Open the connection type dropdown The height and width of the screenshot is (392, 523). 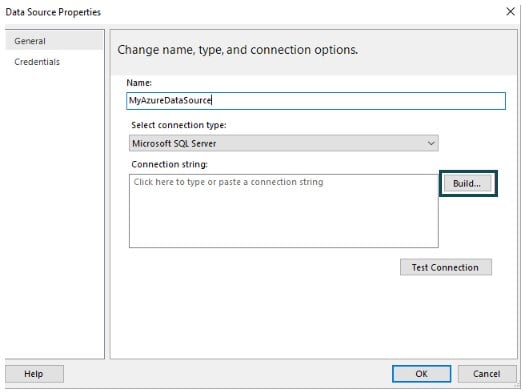point(284,143)
